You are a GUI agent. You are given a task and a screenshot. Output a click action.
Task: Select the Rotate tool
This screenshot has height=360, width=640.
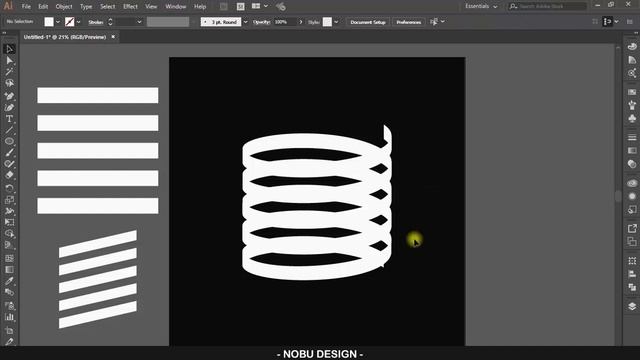(9, 188)
